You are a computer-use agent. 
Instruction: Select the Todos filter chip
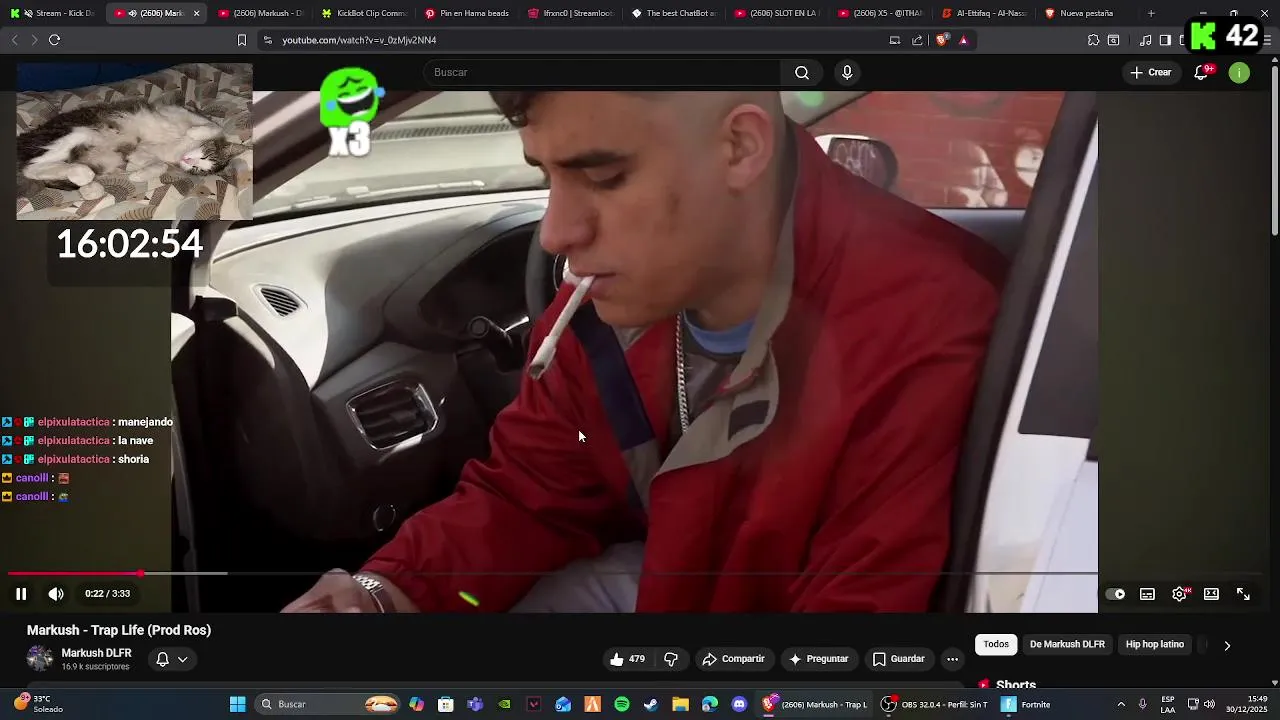pyautogui.click(x=996, y=645)
